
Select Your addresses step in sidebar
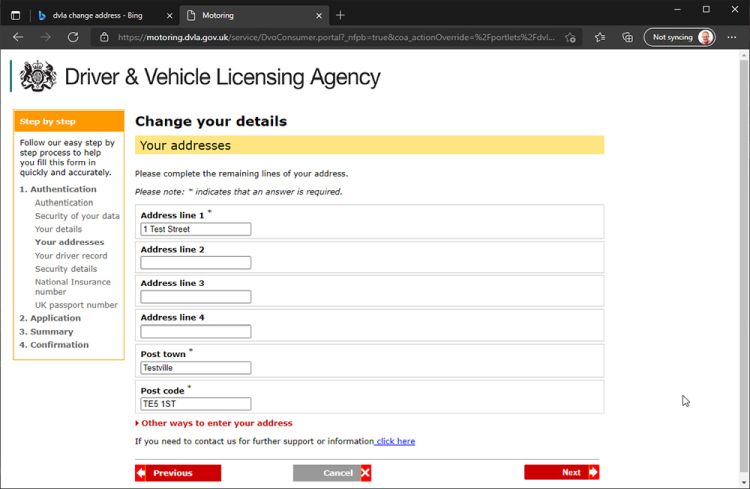69,242
